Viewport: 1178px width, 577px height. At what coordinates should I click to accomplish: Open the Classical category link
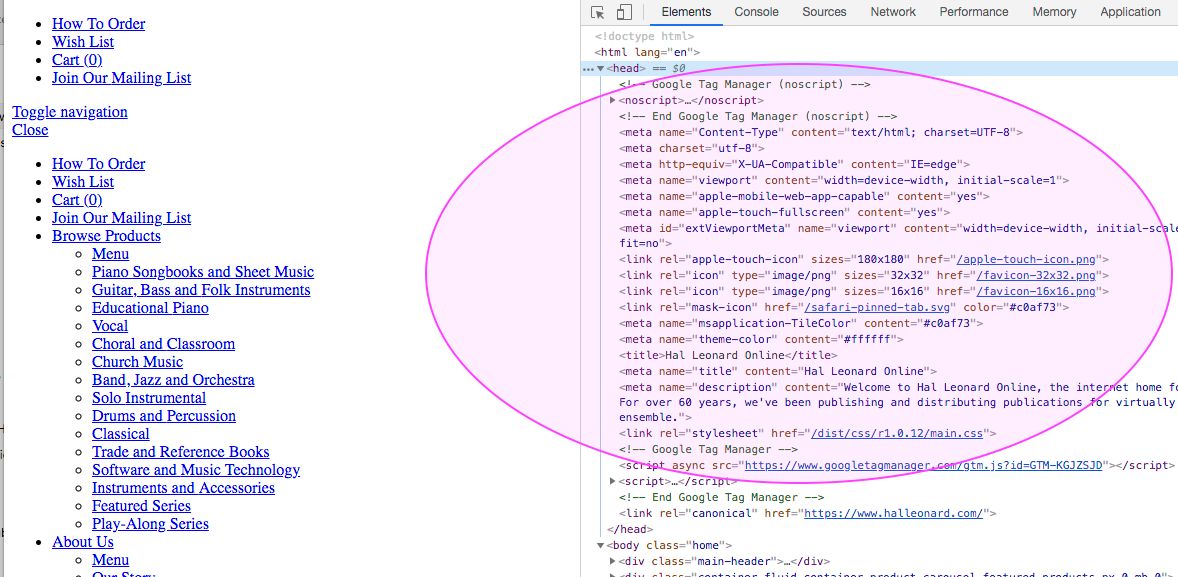[x=121, y=434]
